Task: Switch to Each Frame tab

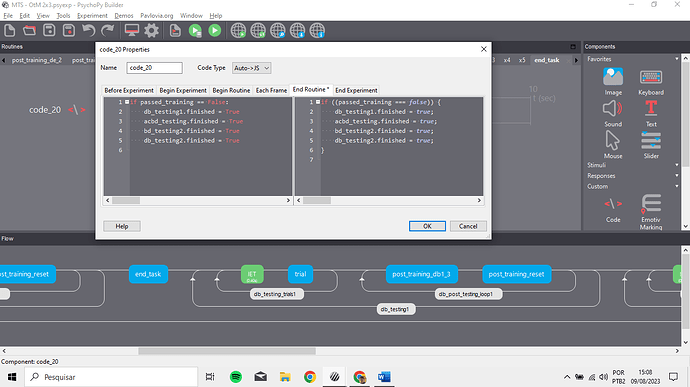Action: [x=271, y=90]
